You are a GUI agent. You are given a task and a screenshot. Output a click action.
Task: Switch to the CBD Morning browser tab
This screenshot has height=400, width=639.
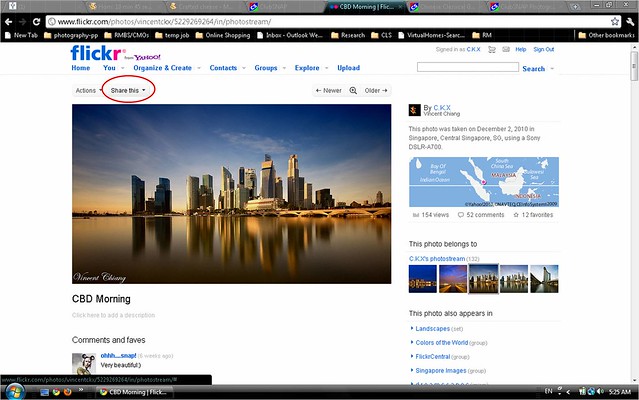pos(366,7)
